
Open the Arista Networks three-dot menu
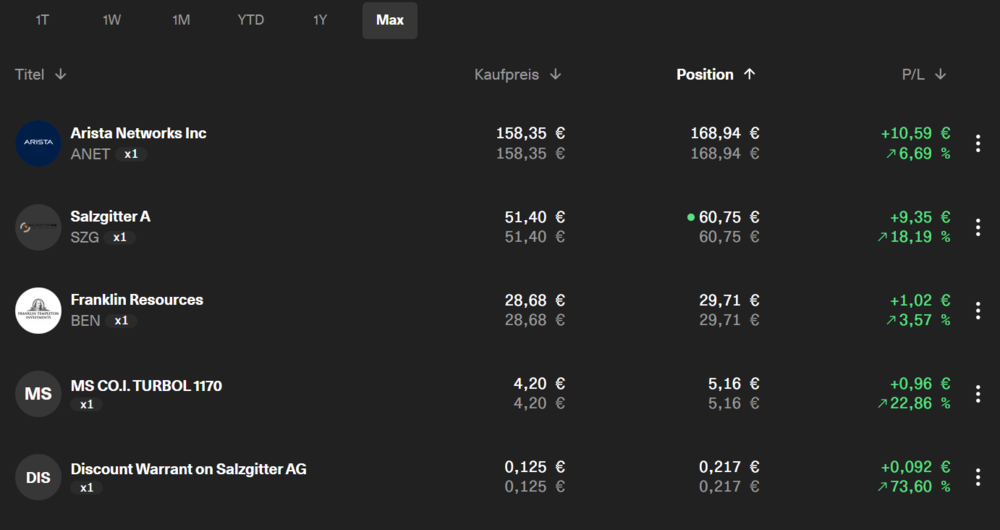click(x=978, y=144)
